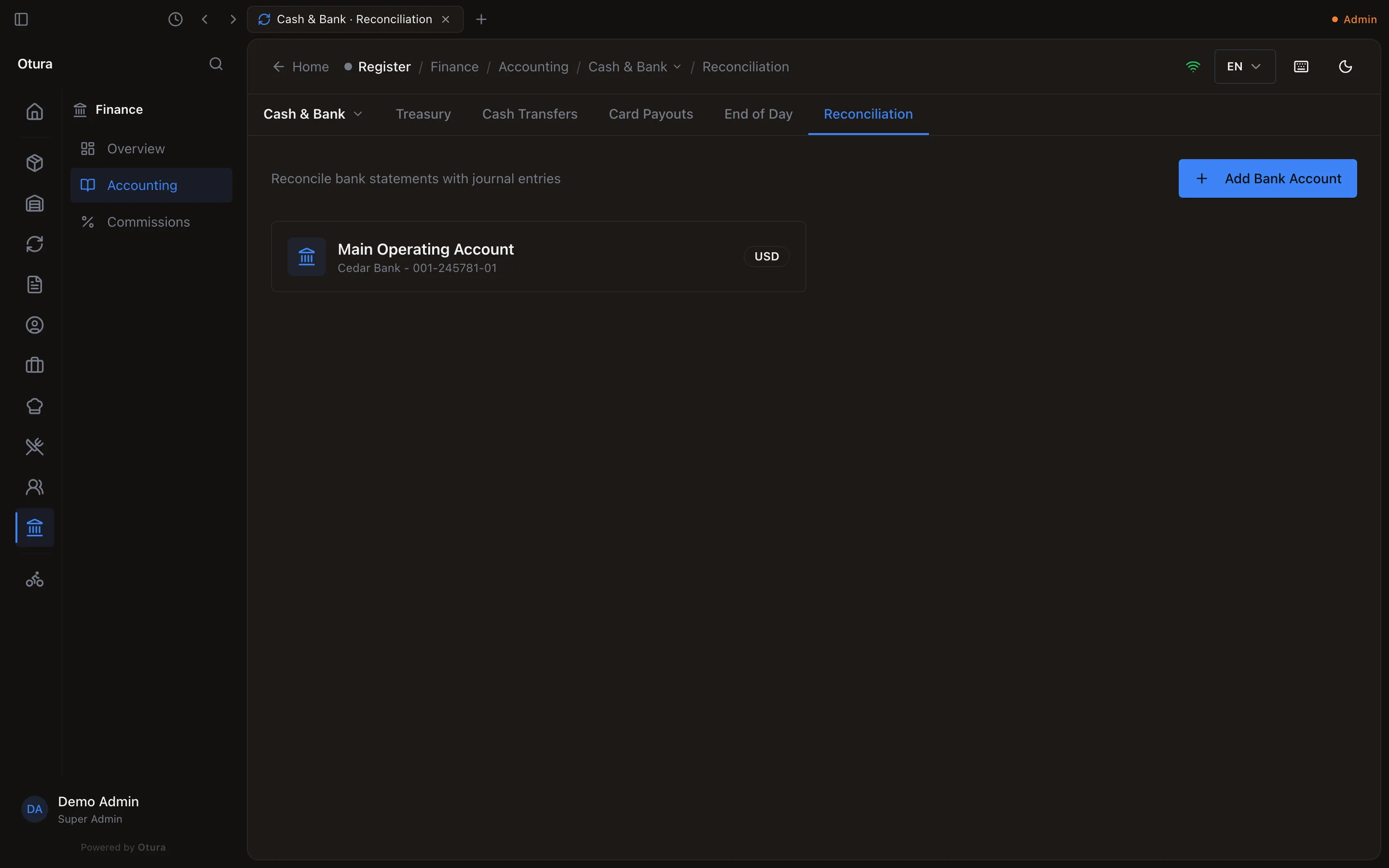The image size is (1389, 868).
Task: Open the keyboard shortcuts icon
Action: pos(1301,67)
